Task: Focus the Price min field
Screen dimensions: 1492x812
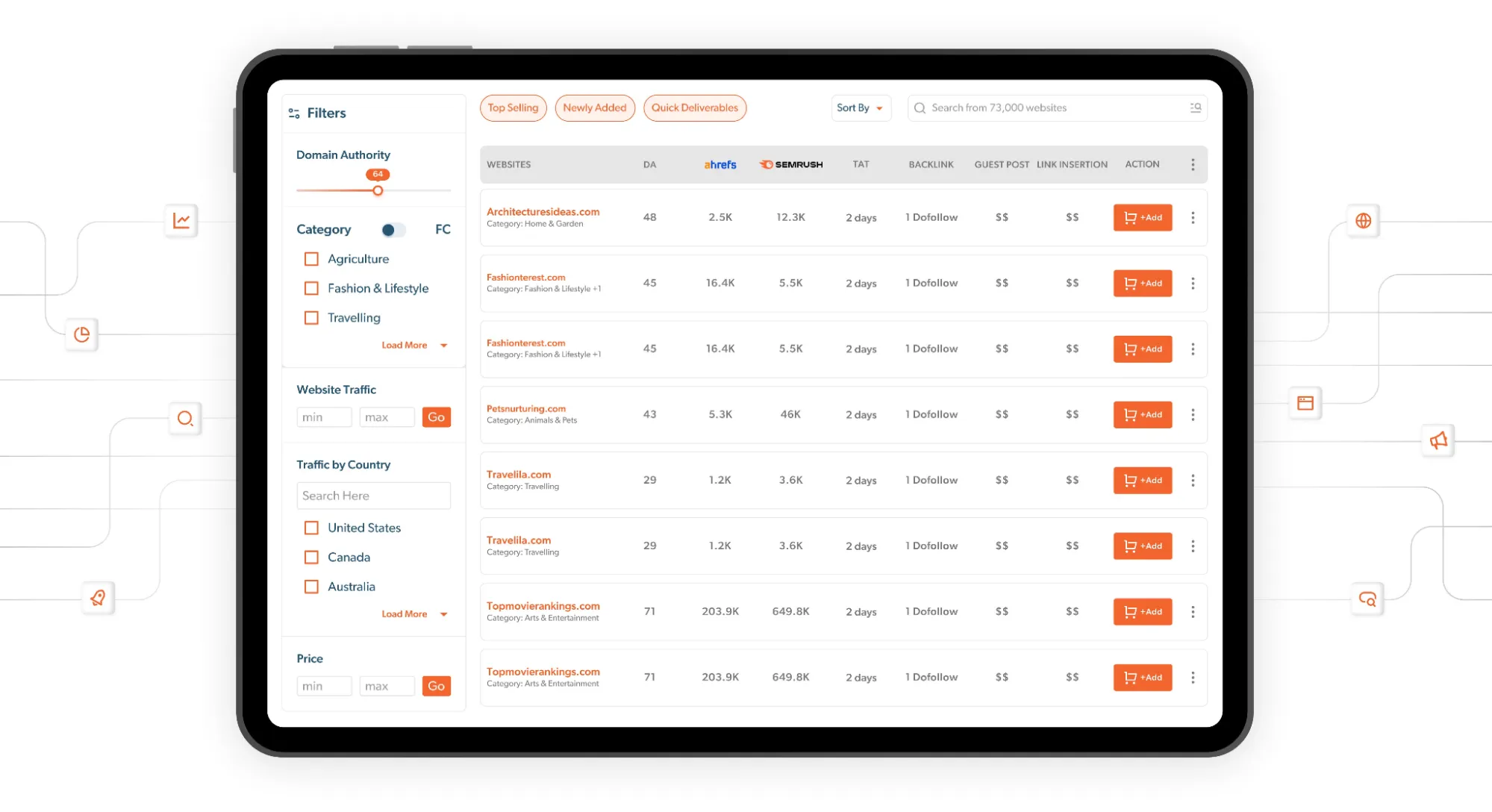Action: 324,687
